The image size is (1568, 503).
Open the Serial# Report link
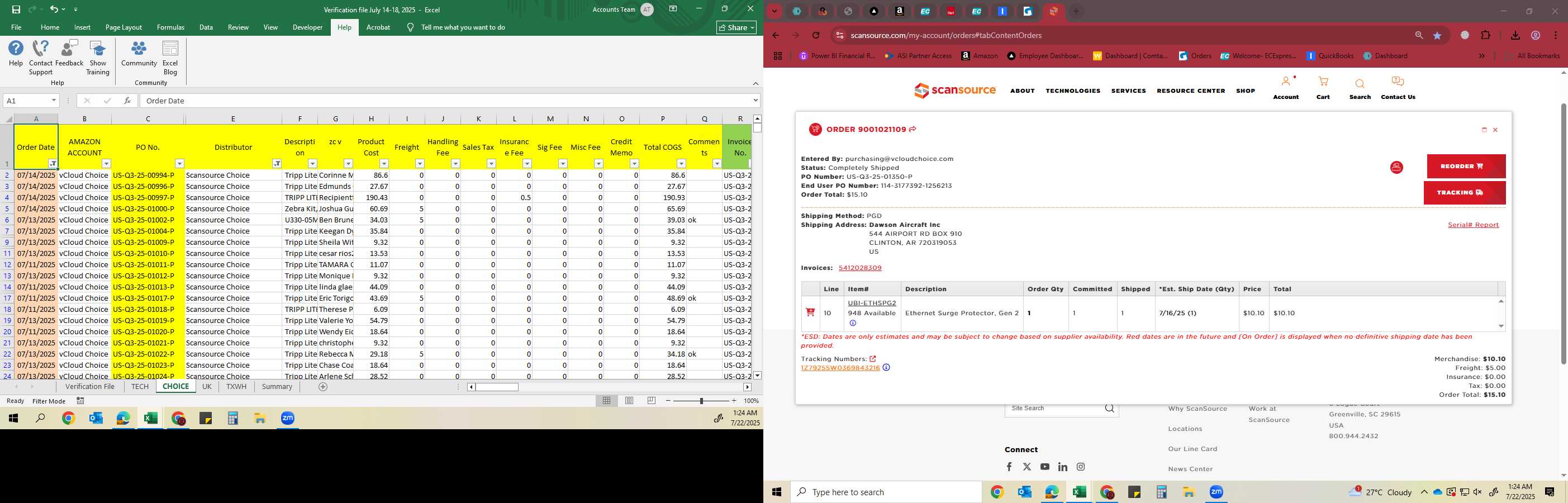[x=1473, y=225]
